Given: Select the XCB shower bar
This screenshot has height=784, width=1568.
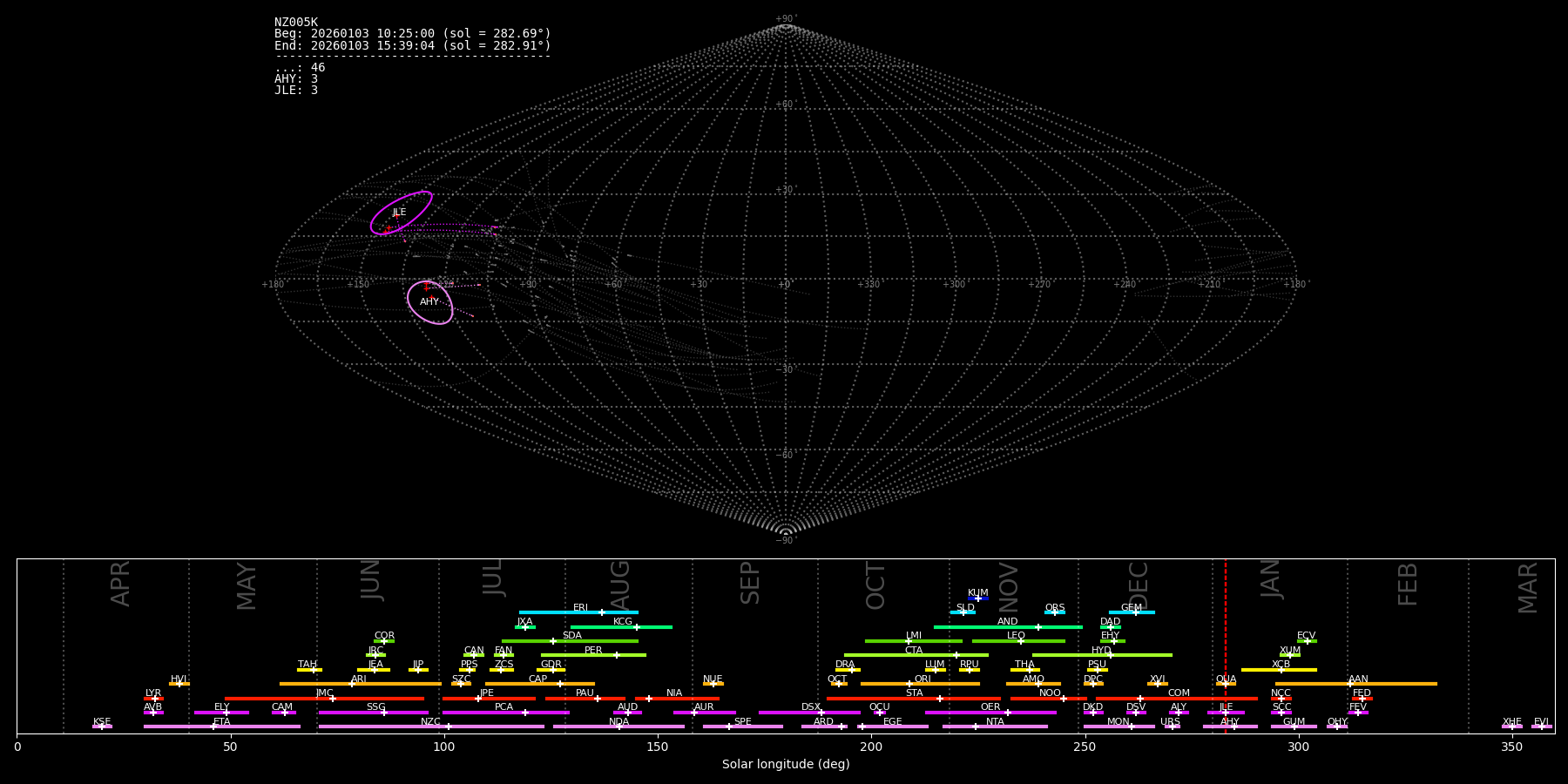Looking at the screenshot, I should (1279, 670).
